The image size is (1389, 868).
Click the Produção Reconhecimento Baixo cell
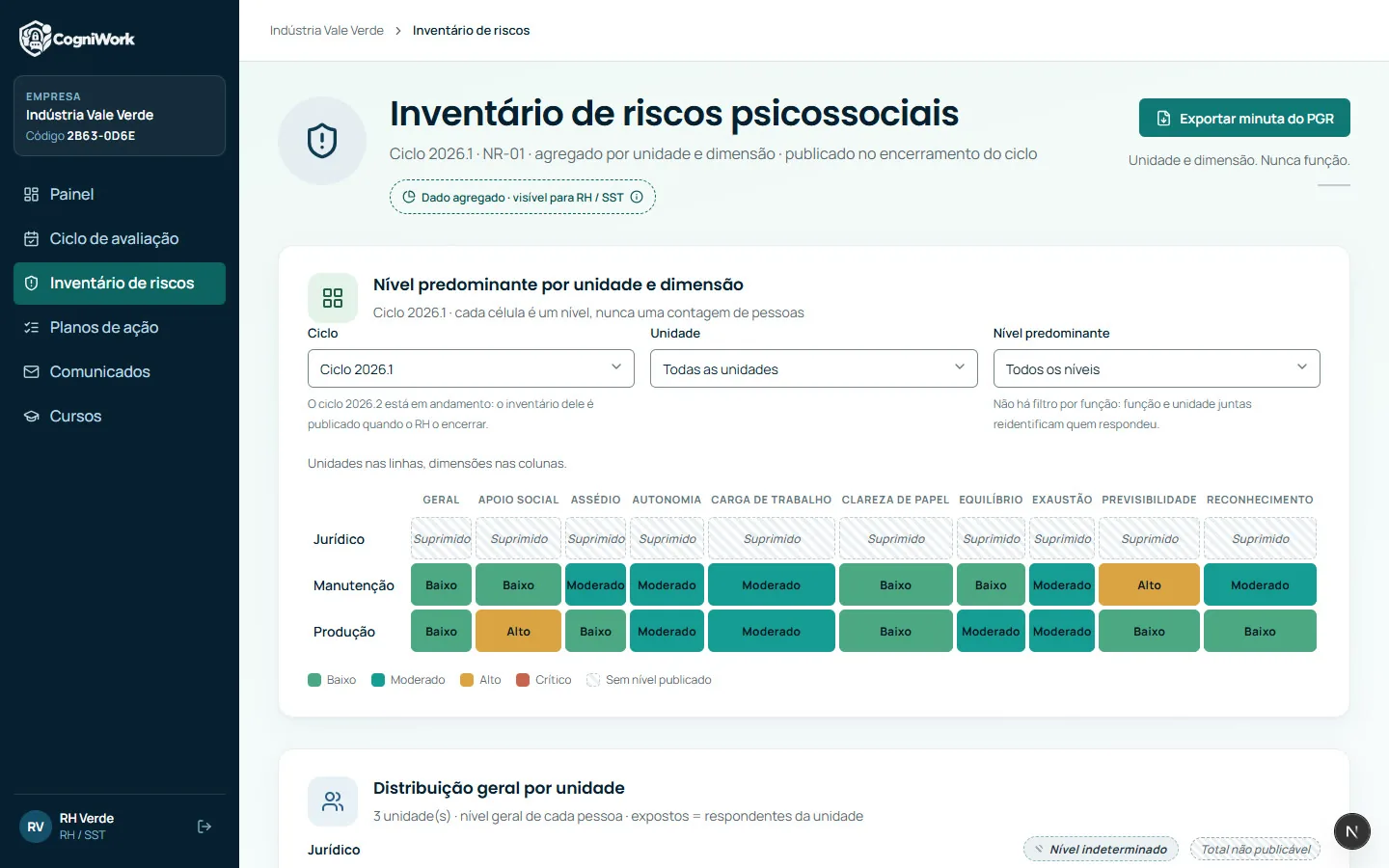pos(1260,631)
